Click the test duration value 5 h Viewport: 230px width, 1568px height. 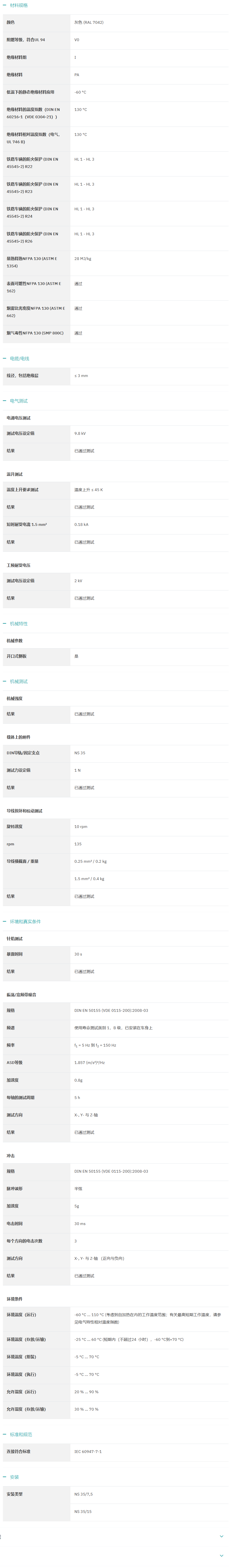77,1097
